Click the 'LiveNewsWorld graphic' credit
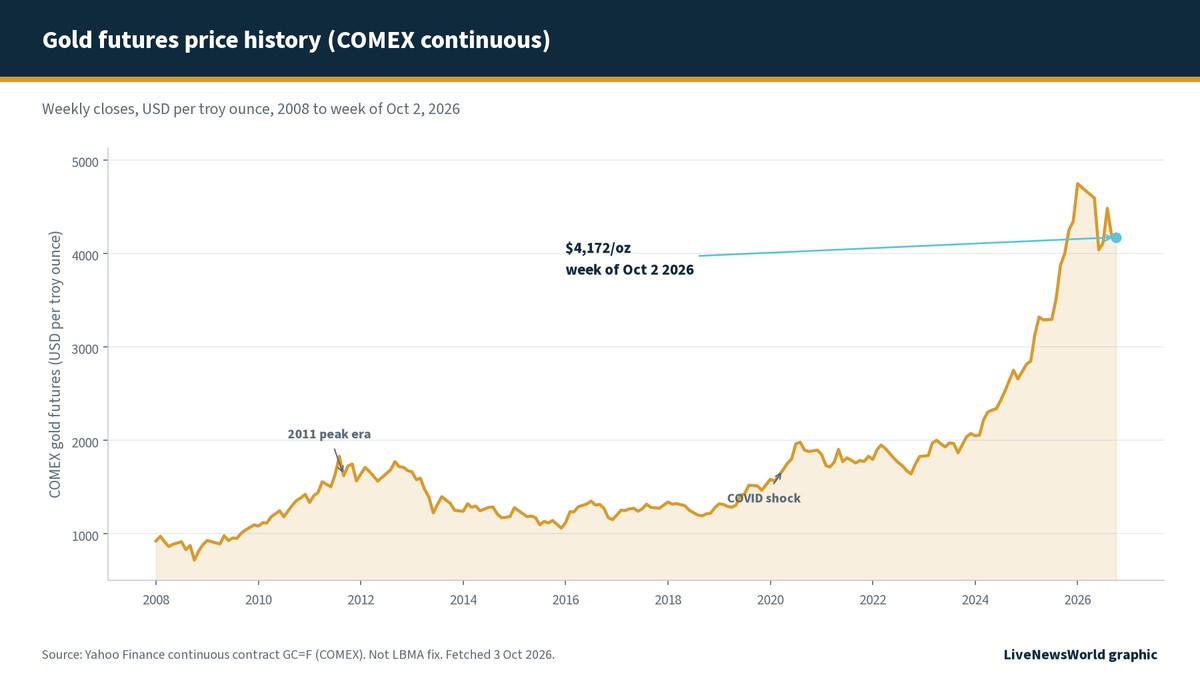Image resolution: width=1200 pixels, height=675 pixels. [x=1080, y=654]
